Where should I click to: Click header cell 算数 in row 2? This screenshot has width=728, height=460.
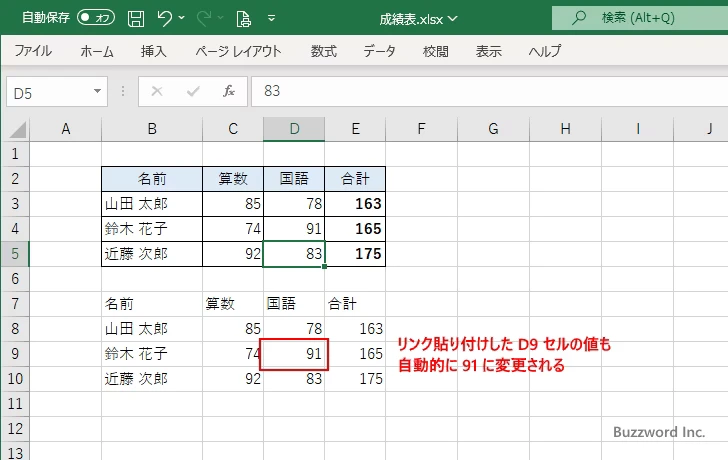(233, 179)
